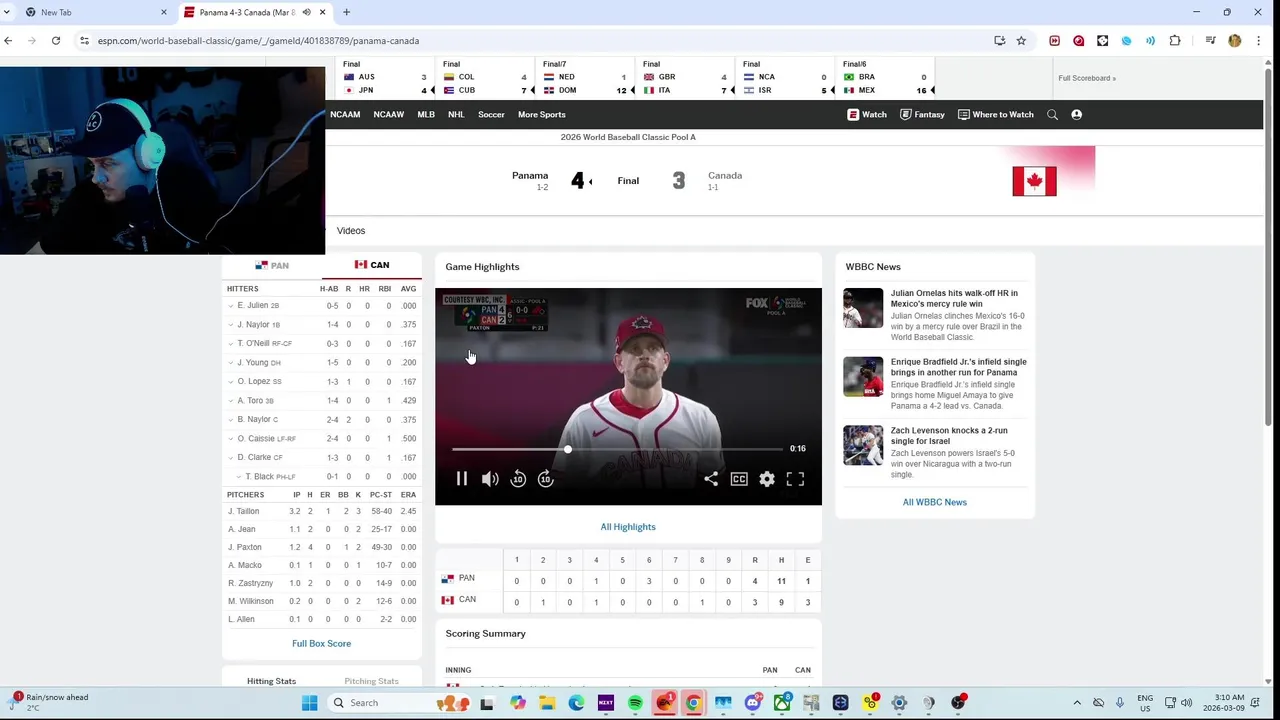Click the video progress bar scrubber
The image size is (1280, 720).
pos(567,449)
